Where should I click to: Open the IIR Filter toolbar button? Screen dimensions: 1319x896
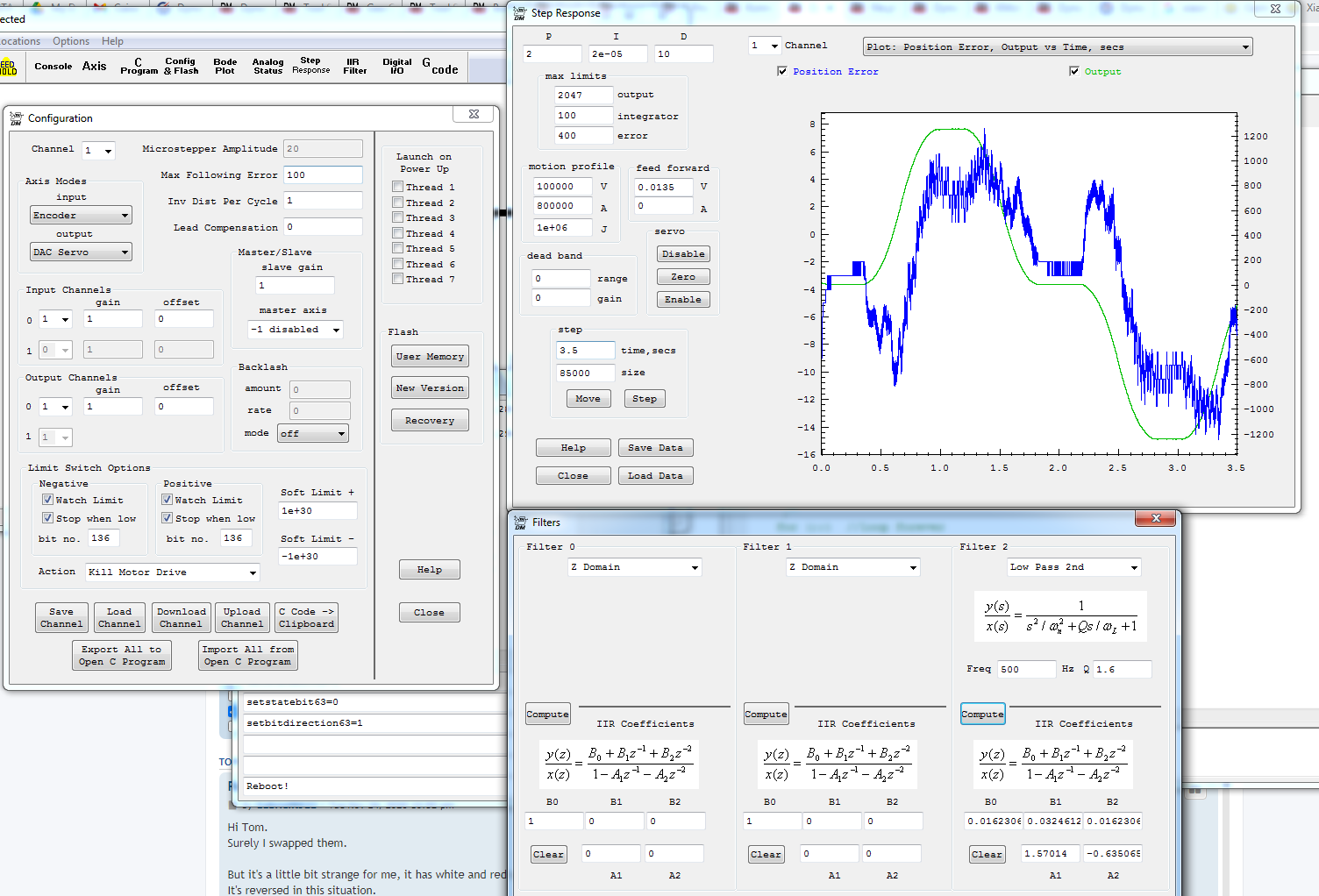[354, 67]
